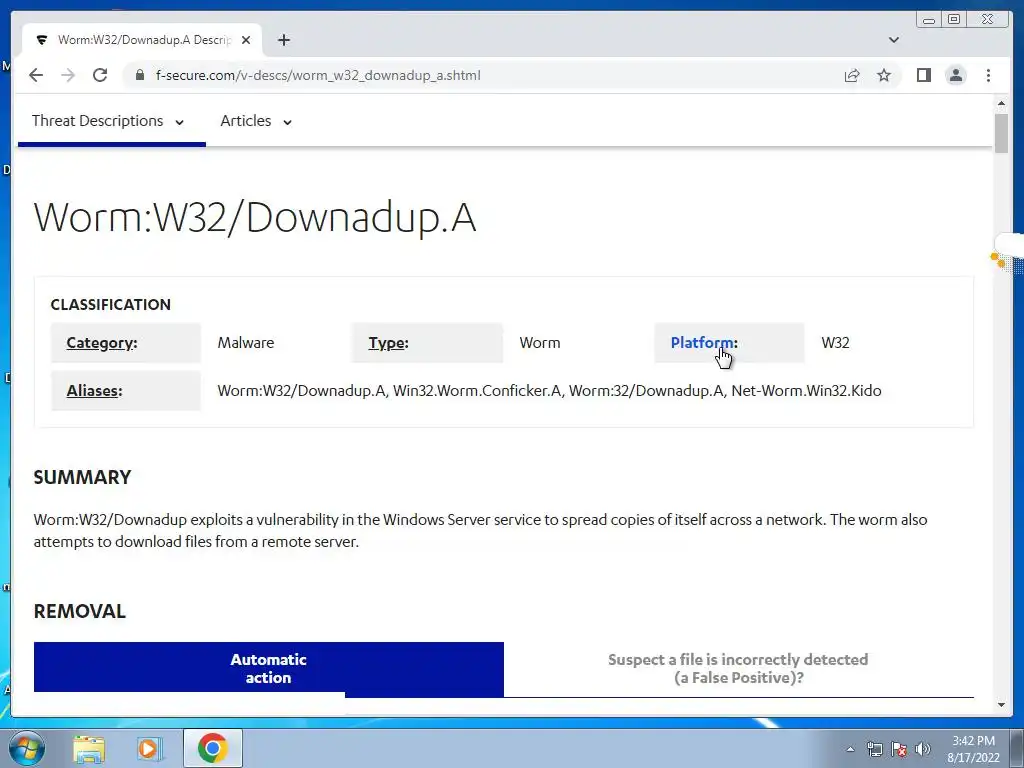This screenshot has height=768, width=1024.
Task: Close the Worm:W32/Downadup.A tab
Action: 246,40
